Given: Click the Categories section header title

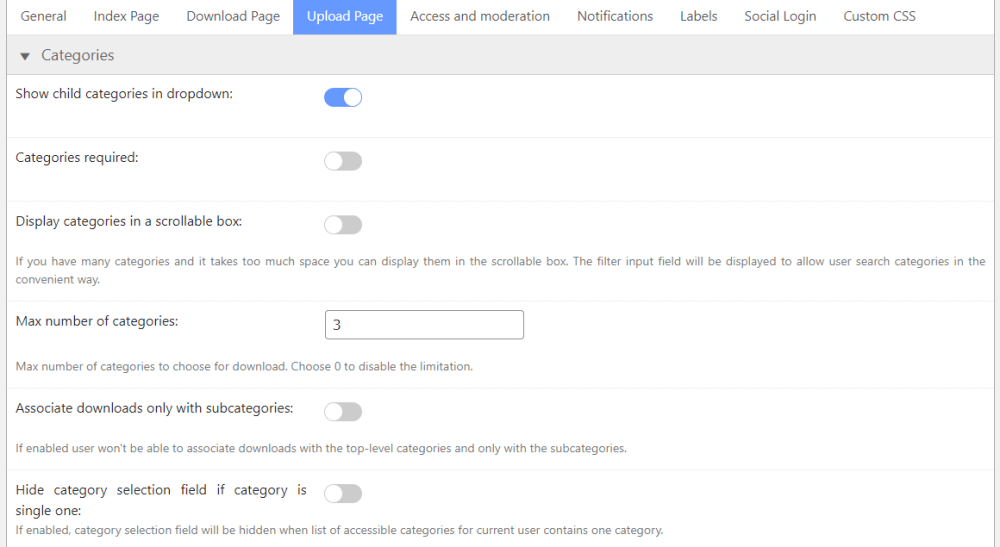Looking at the screenshot, I should tap(78, 56).
